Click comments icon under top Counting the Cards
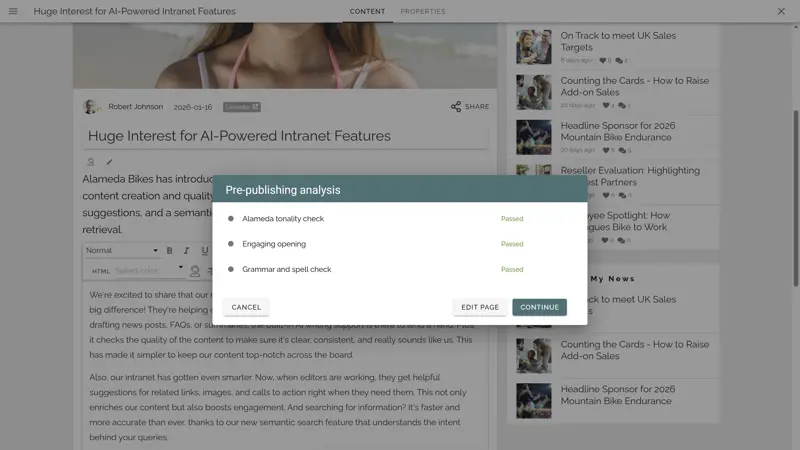 pyautogui.click(x=622, y=105)
